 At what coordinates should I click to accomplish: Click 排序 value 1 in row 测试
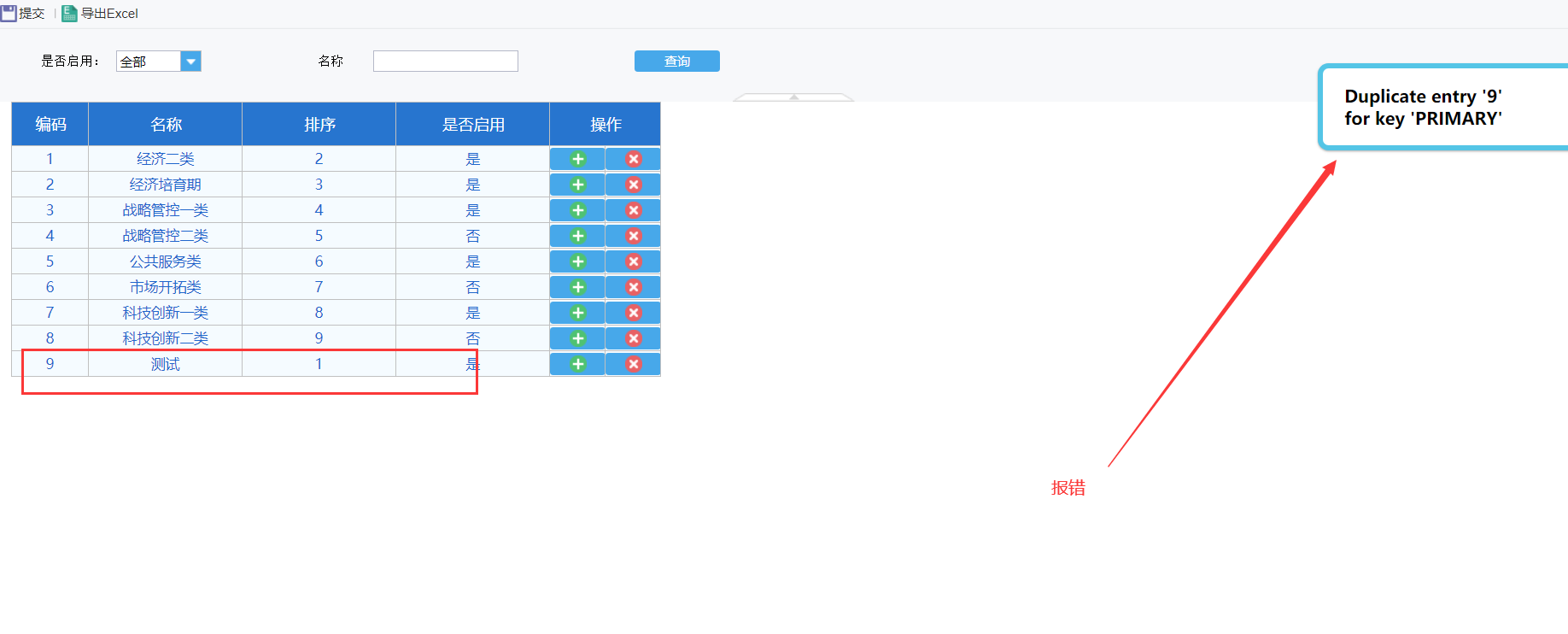319,364
